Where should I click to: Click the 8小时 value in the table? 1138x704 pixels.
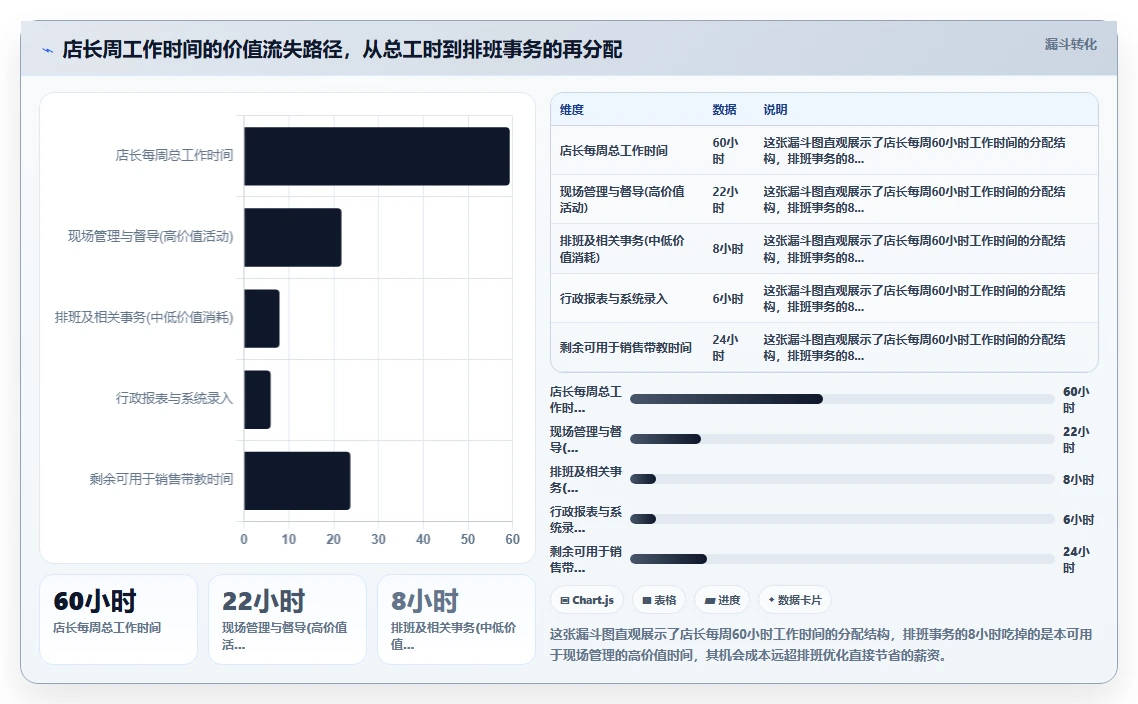click(x=728, y=249)
